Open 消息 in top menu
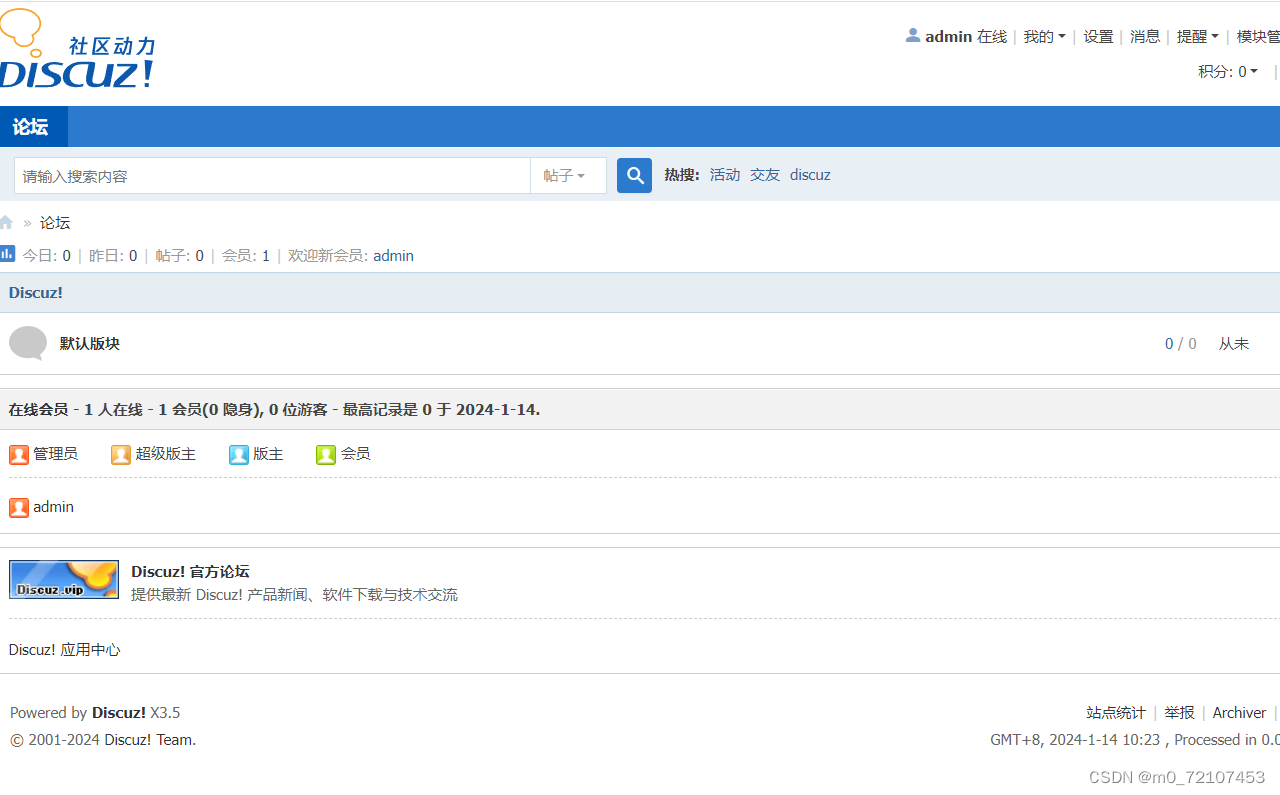 tap(1145, 37)
